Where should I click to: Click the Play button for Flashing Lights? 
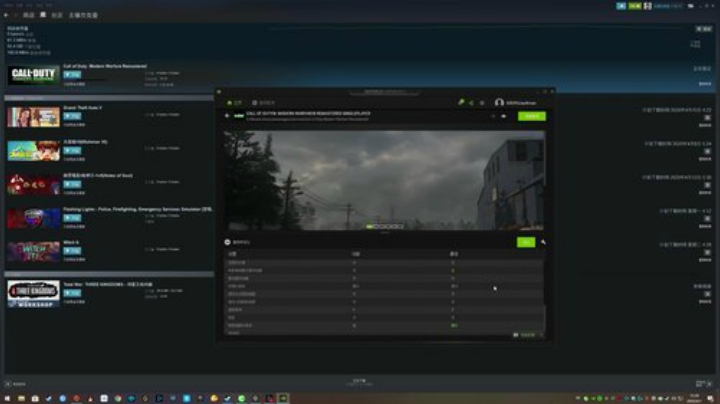point(72,218)
